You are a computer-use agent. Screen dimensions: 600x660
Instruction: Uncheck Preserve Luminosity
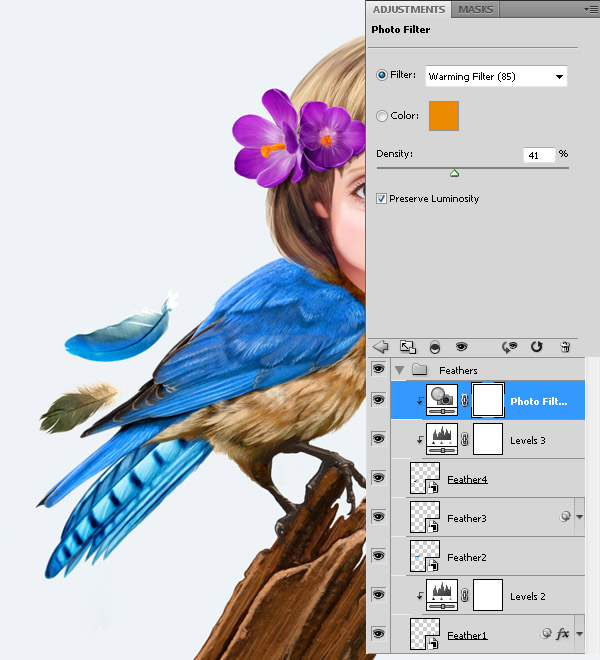382,199
